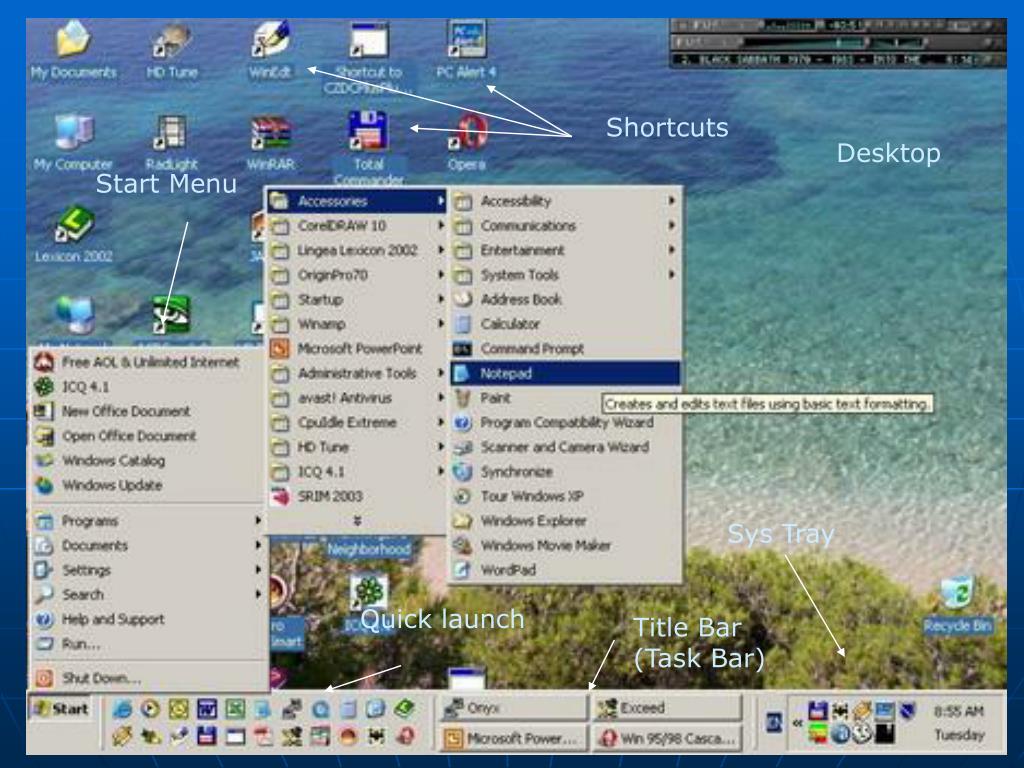Click the Start button
This screenshot has height=768, width=1024.
click(61, 709)
